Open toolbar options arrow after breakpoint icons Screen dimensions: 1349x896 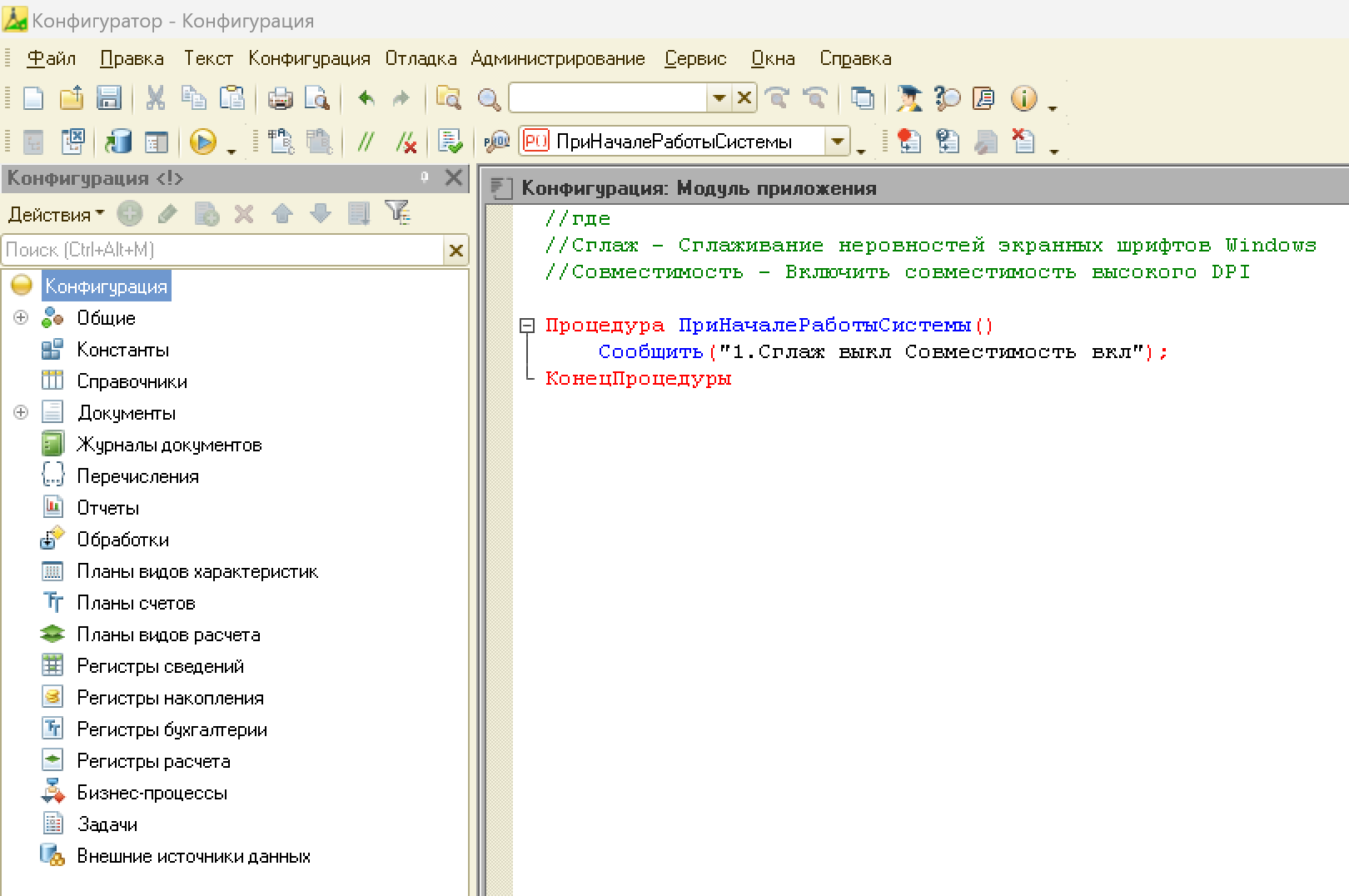pyautogui.click(x=1054, y=152)
